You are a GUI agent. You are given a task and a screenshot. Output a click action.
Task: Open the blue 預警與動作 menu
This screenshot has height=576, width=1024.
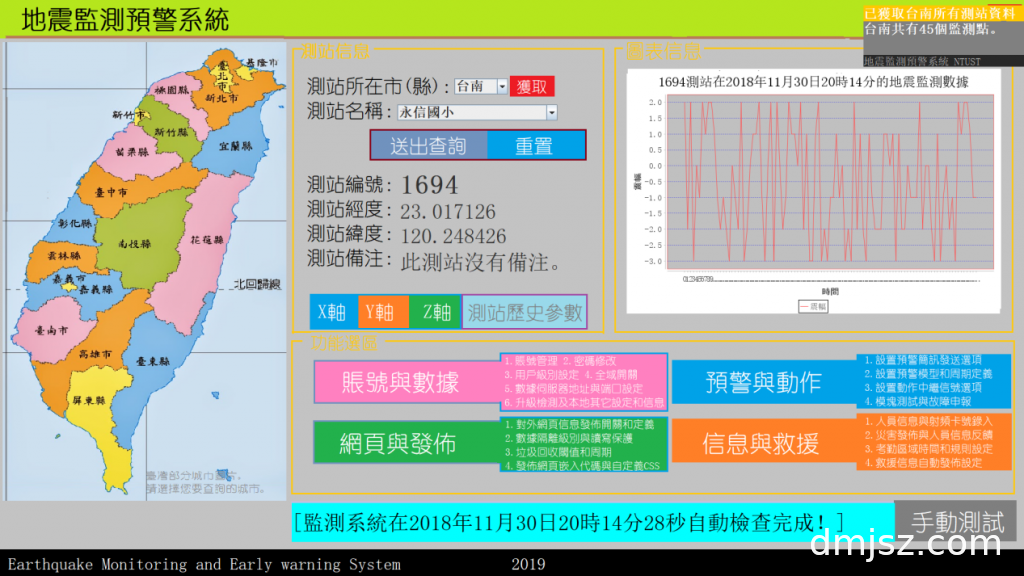[x=763, y=381]
